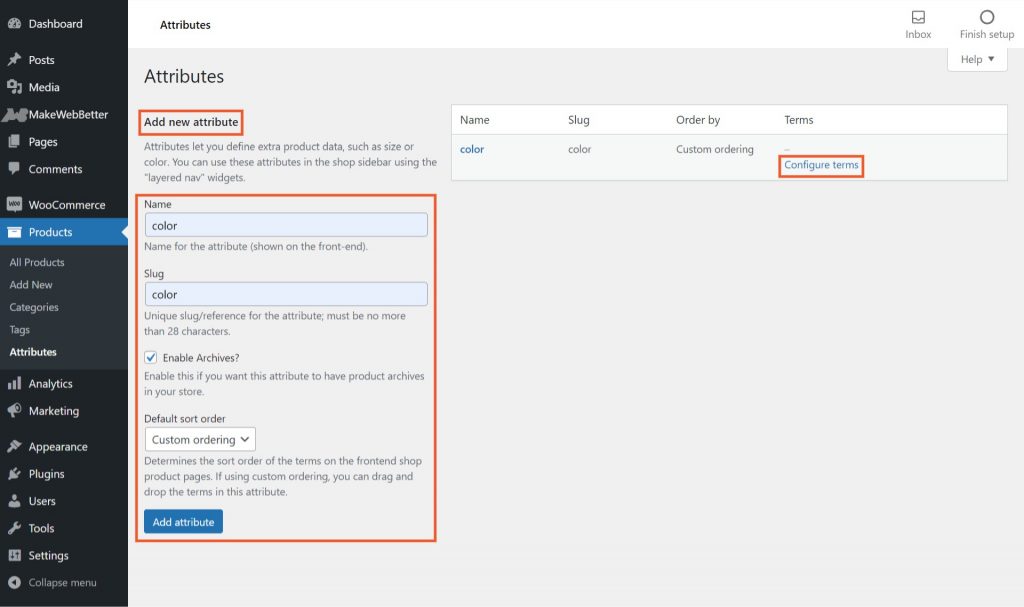Click the Add new attribute heading
The height and width of the screenshot is (607, 1024).
click(191, 122)
